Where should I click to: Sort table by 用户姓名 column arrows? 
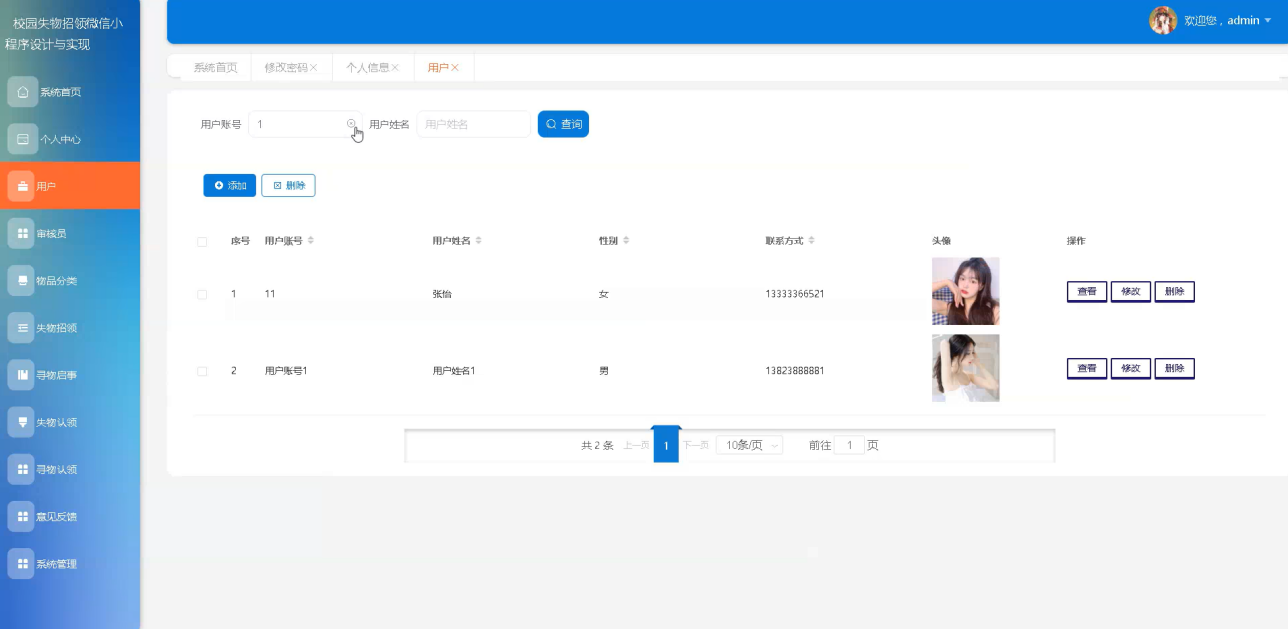click(x=478, y=241)
